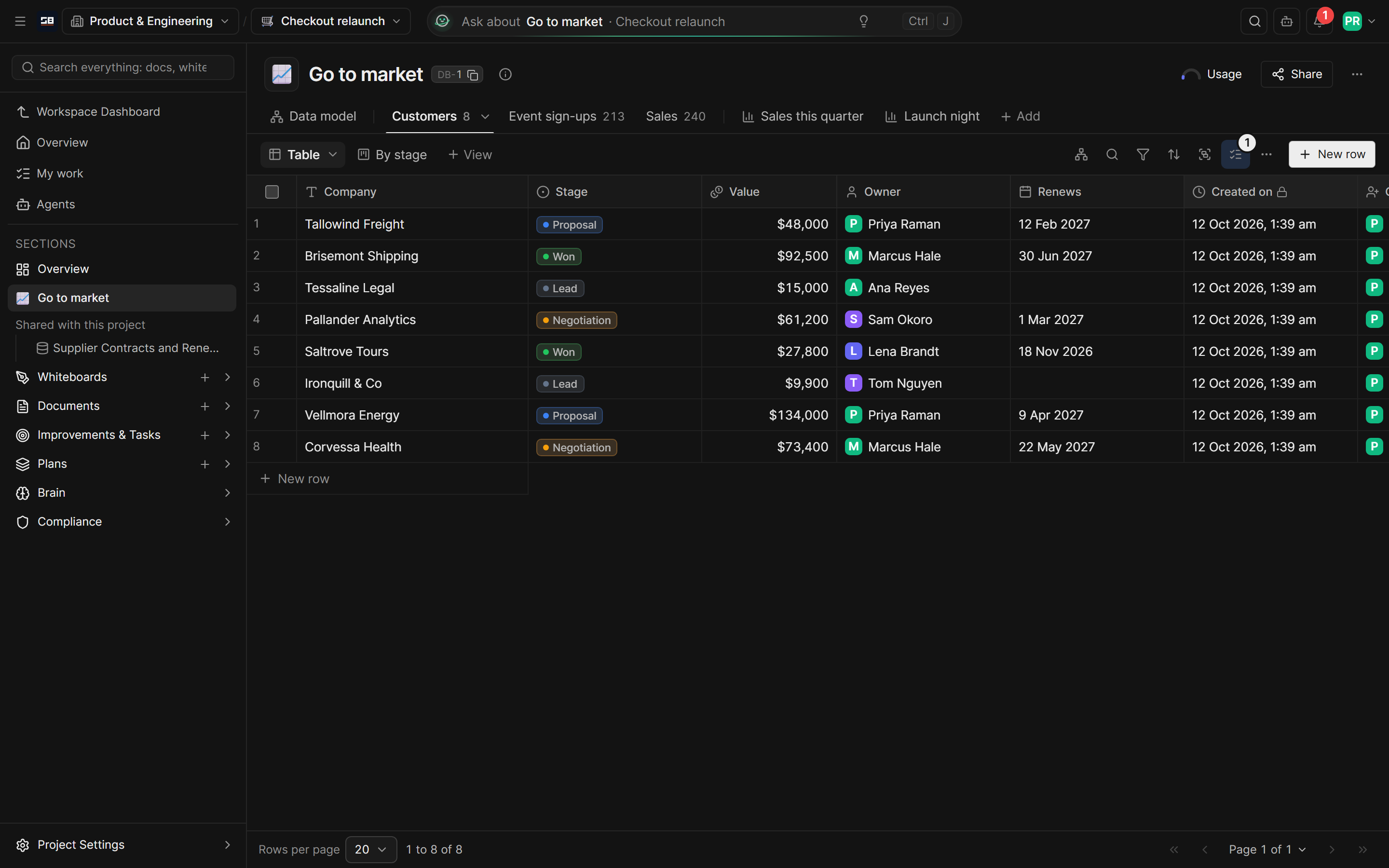Open the Sales 240 tab
The height and width of the screenshot is (868, 1389).
click(676, 116)
